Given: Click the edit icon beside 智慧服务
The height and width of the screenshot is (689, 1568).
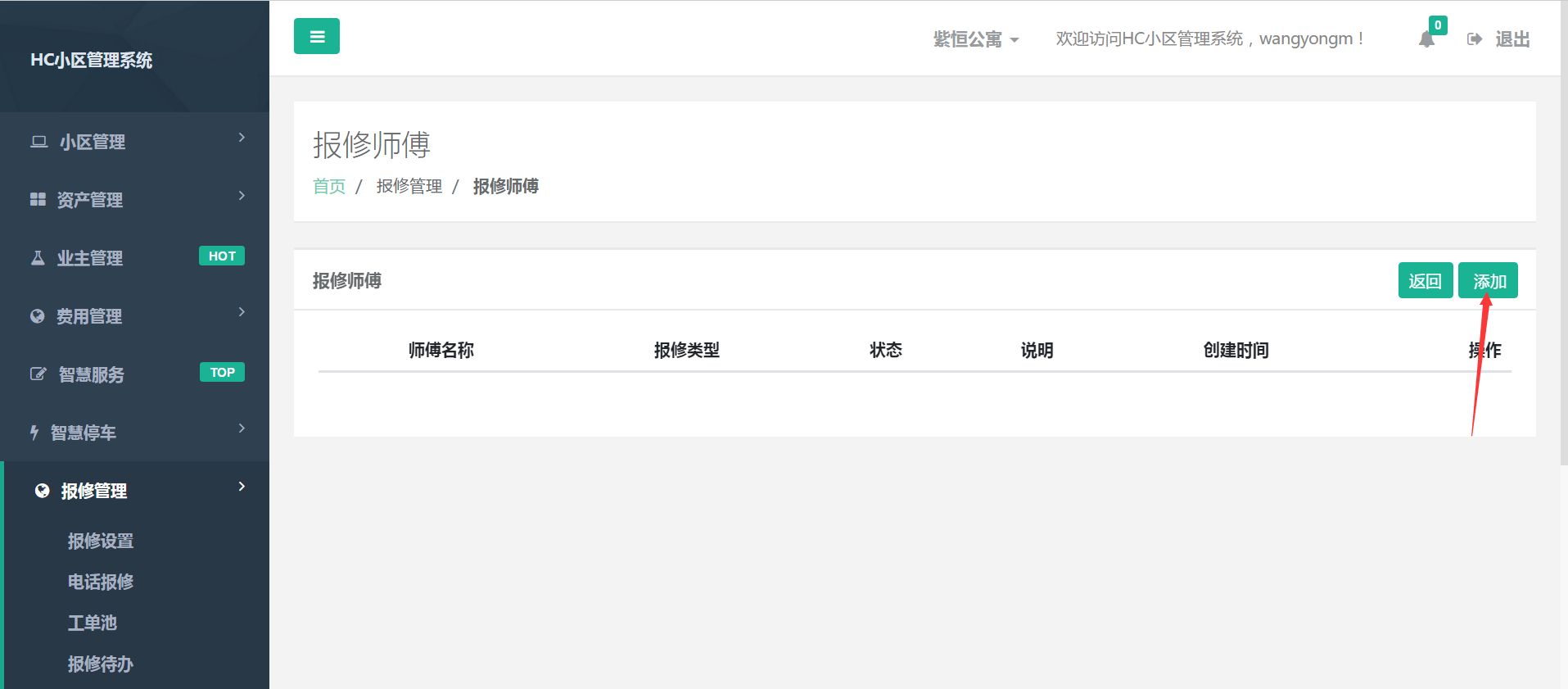Looking at the screenshot, I should coord(38,374).
